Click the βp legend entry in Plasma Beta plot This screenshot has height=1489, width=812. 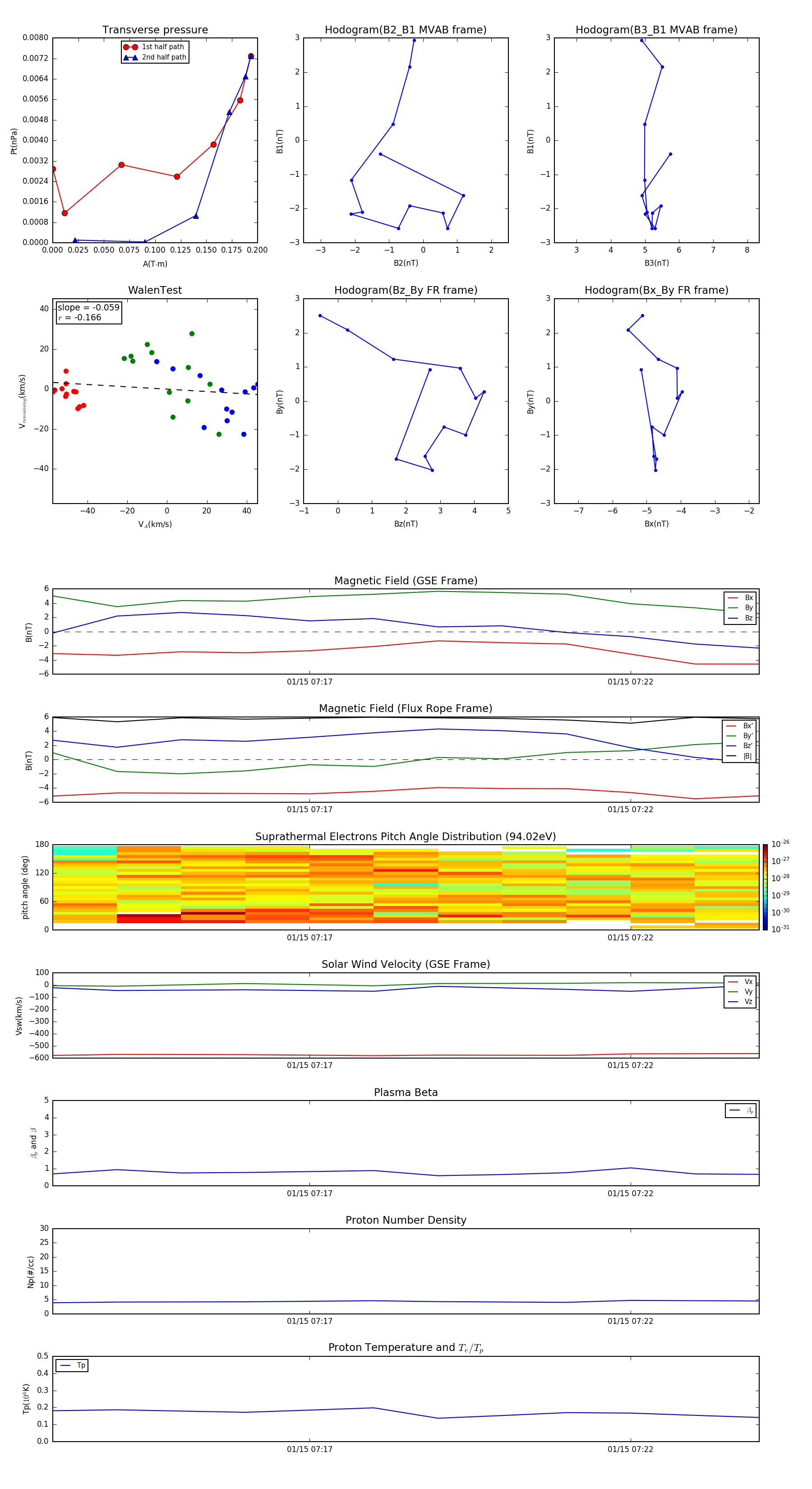coord(741,1110)
